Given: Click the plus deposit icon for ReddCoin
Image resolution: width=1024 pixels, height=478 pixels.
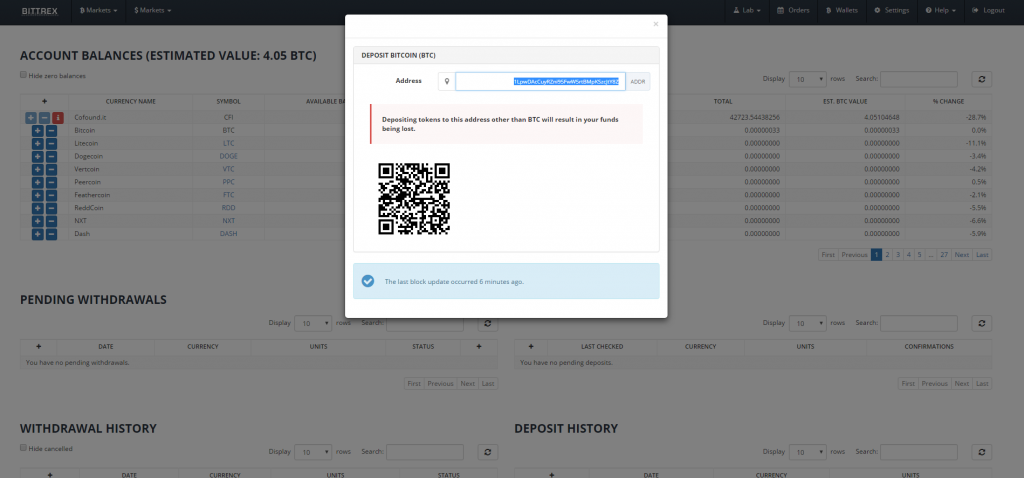Looking at the screenshot, I should [37, 208].
